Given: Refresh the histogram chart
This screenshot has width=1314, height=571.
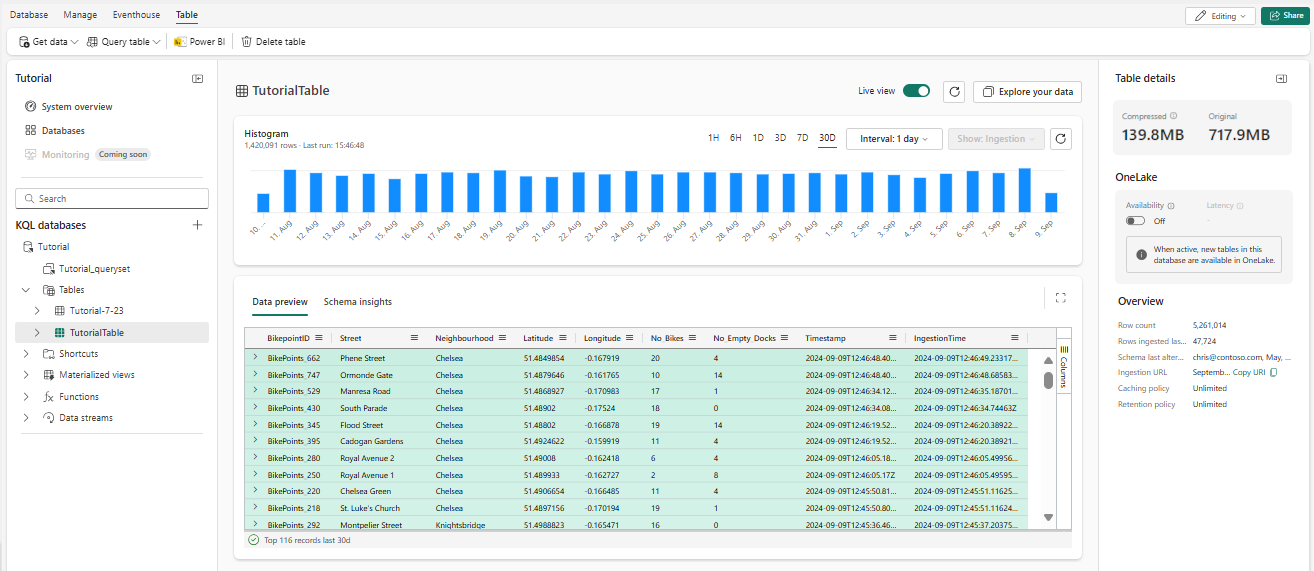Looking at the screenshot, I should 1061,139.
